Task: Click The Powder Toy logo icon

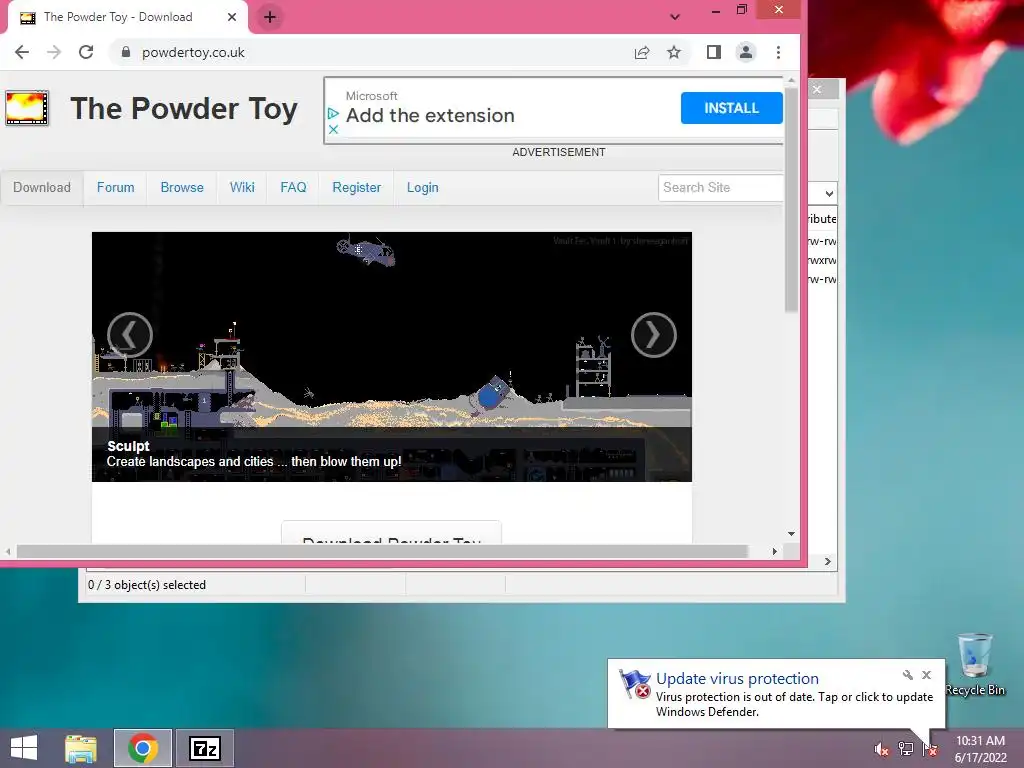Action: 27,108
